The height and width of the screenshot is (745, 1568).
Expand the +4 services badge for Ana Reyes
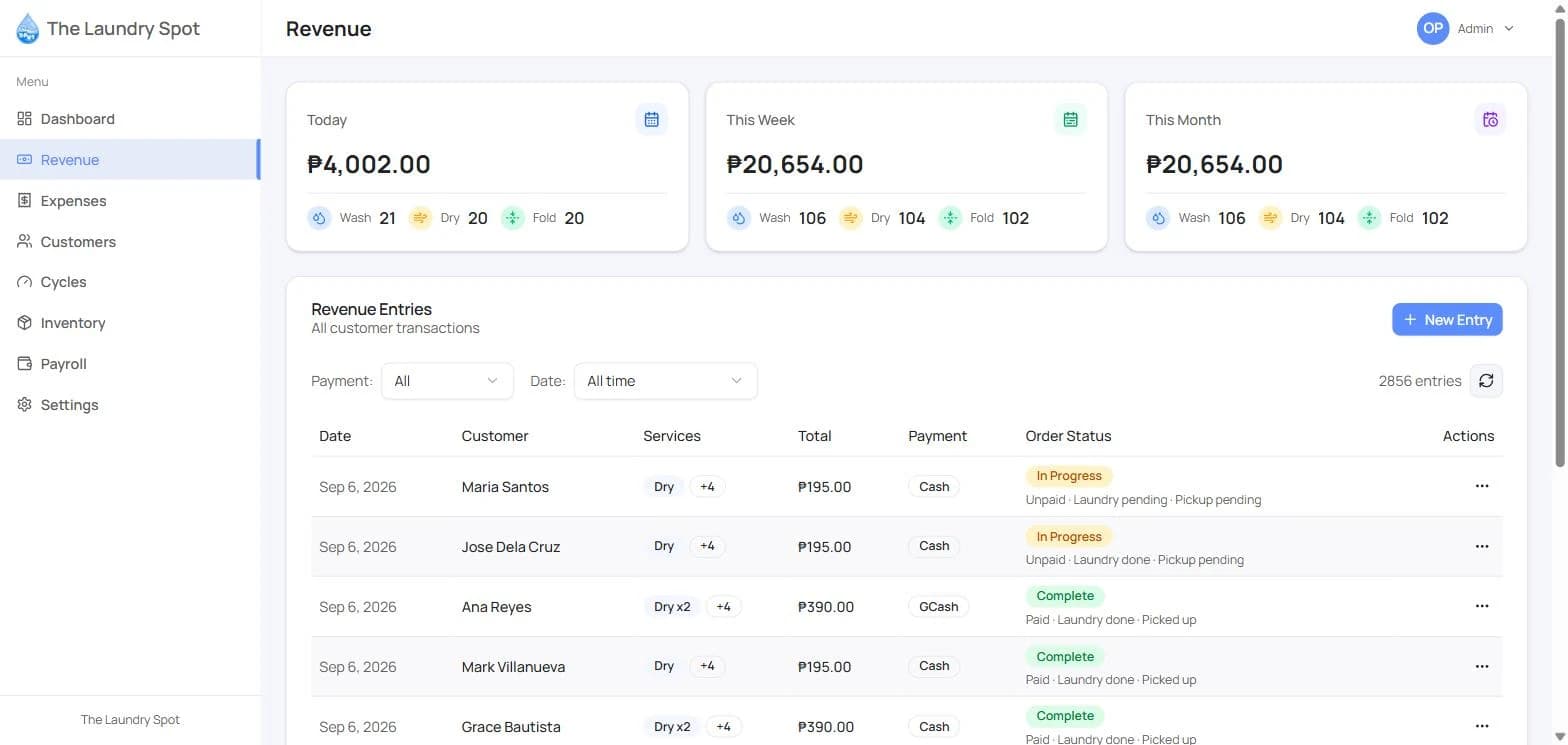(x=723, y=607)
